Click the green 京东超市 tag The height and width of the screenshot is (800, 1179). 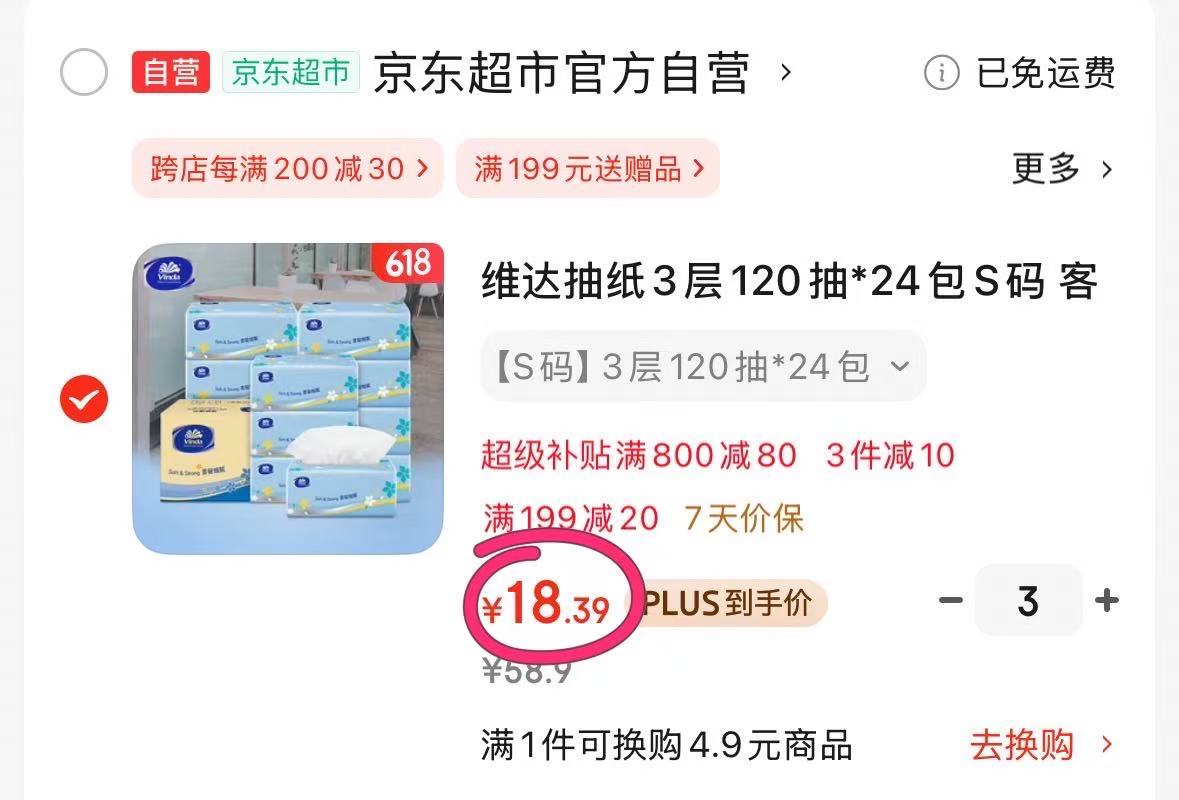pyautogui.click(x=291, y=72)
